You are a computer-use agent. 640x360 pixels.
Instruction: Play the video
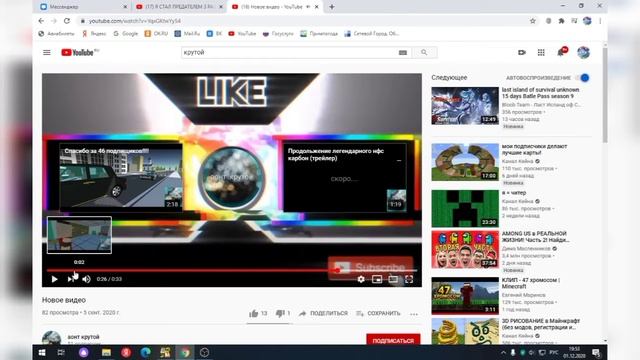[54, 279]
